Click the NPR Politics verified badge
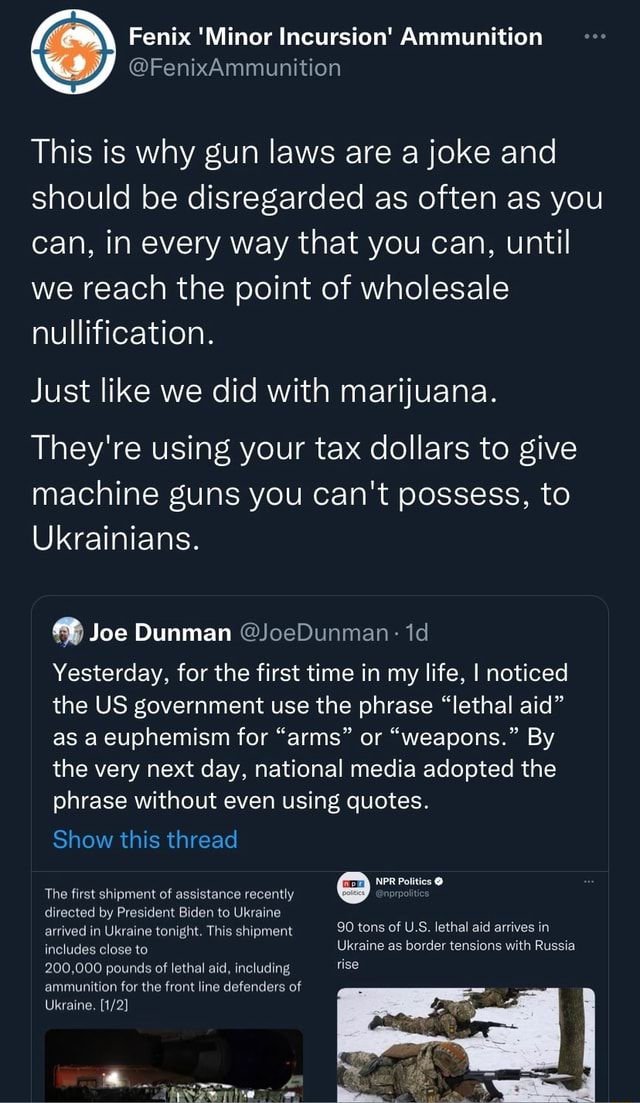640x1103 pixels. (439, 880)
